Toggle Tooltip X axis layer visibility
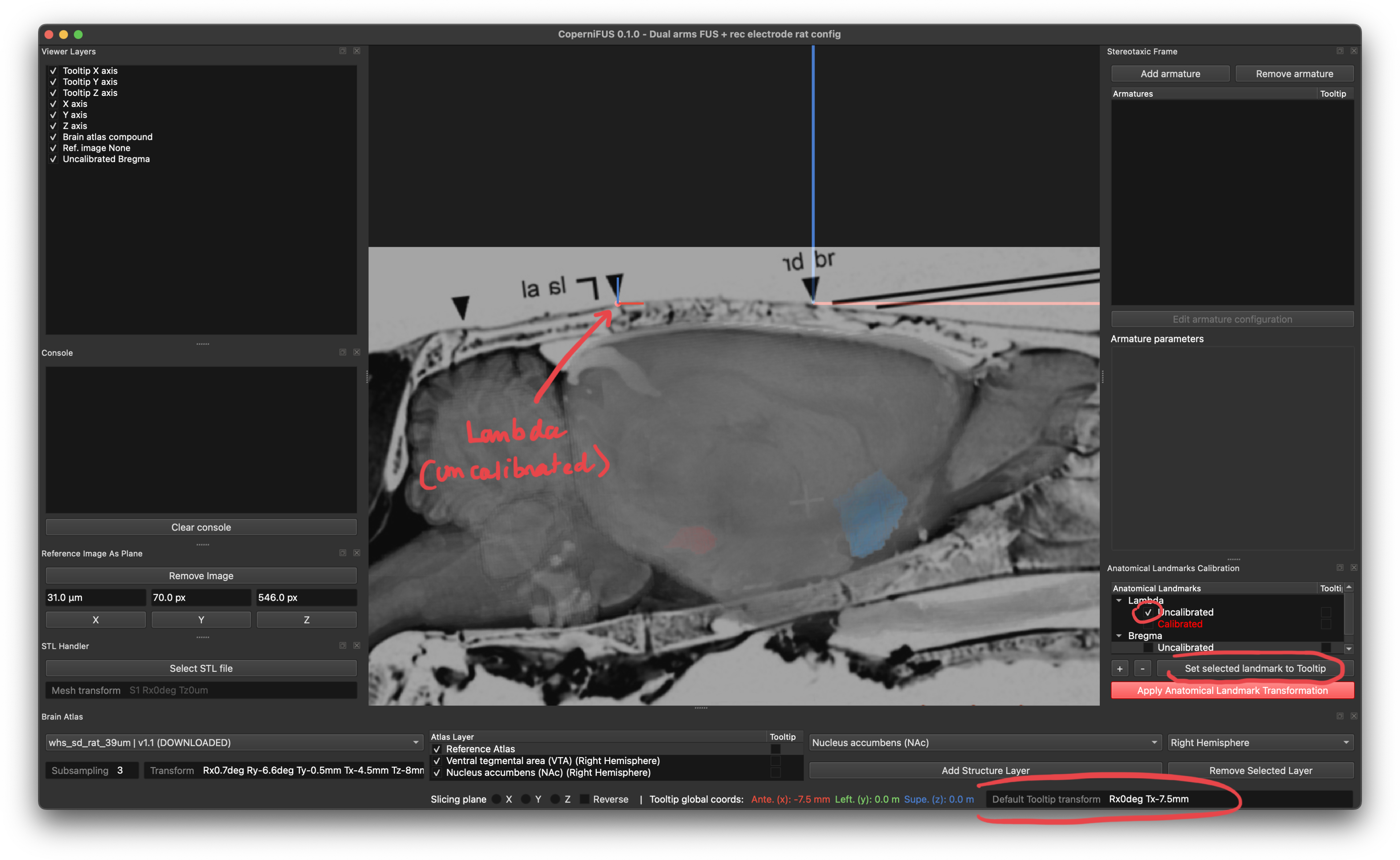This screenshot has height=860, width=1400. pos(53,71)
